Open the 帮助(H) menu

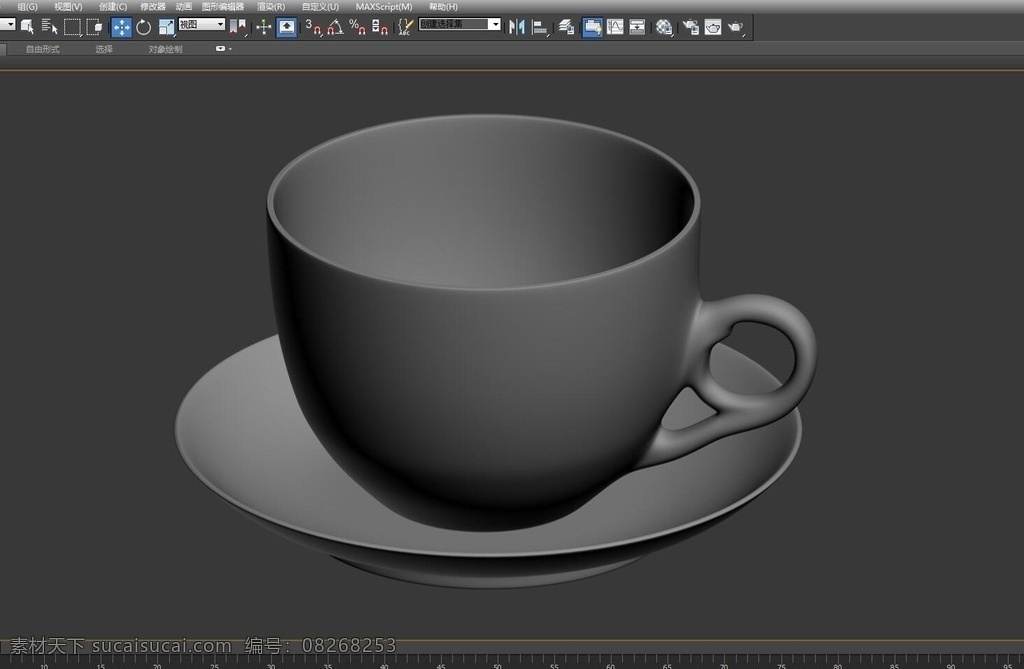click(x=443, y=7)
